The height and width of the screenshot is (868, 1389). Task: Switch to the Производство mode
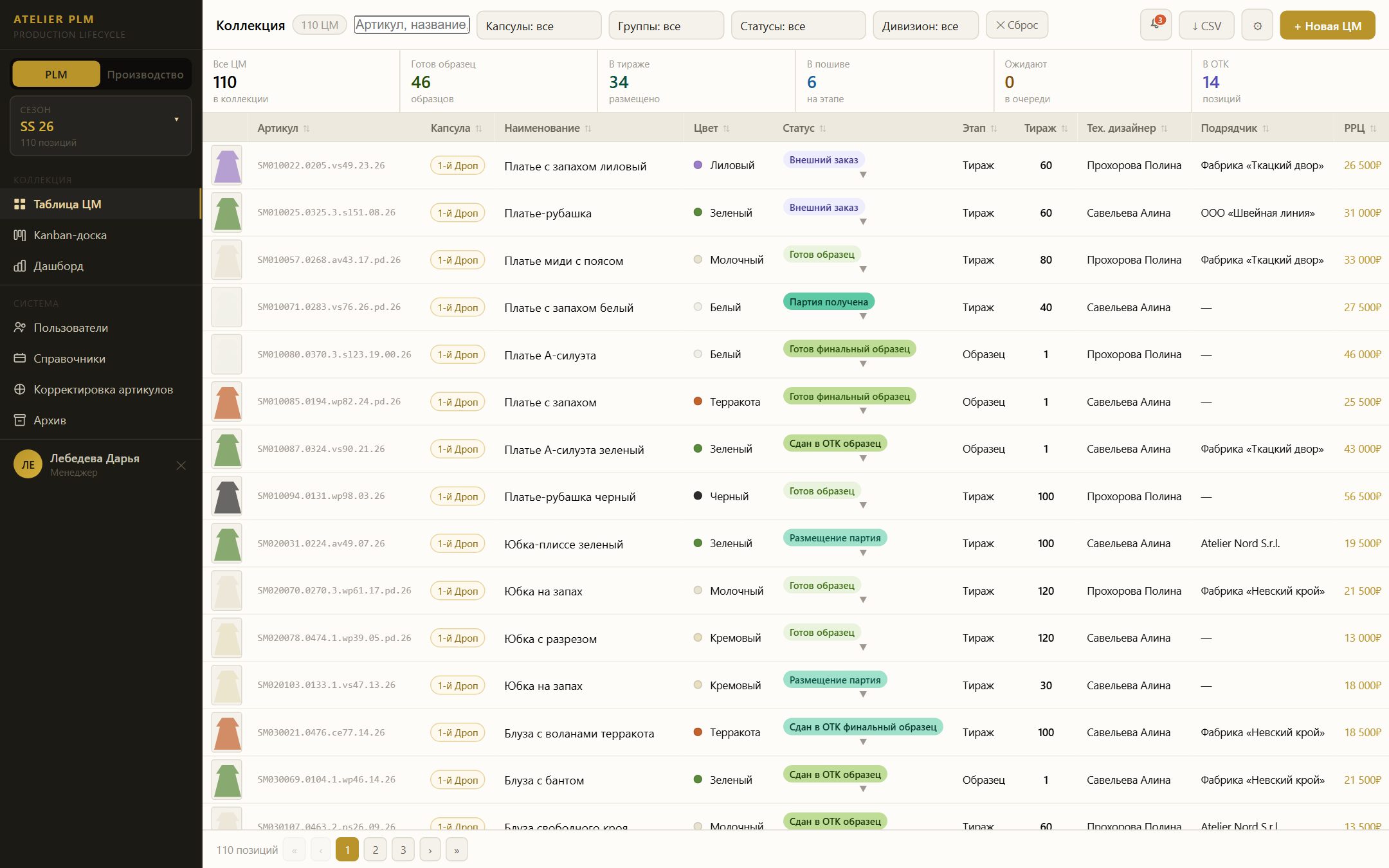[145, 75]
